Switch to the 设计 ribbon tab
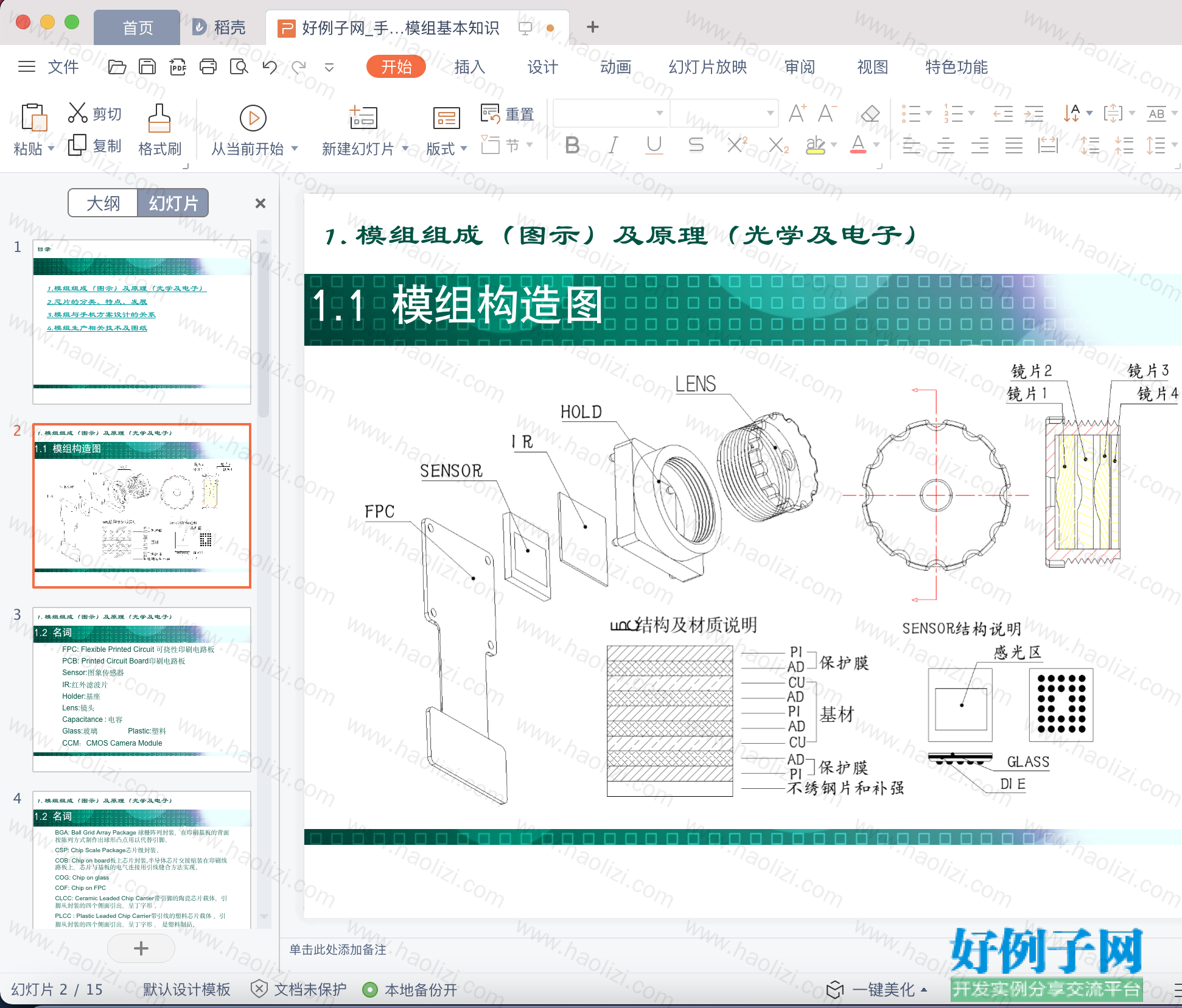Screen dimensions: 1182x1008 point(542,67)
